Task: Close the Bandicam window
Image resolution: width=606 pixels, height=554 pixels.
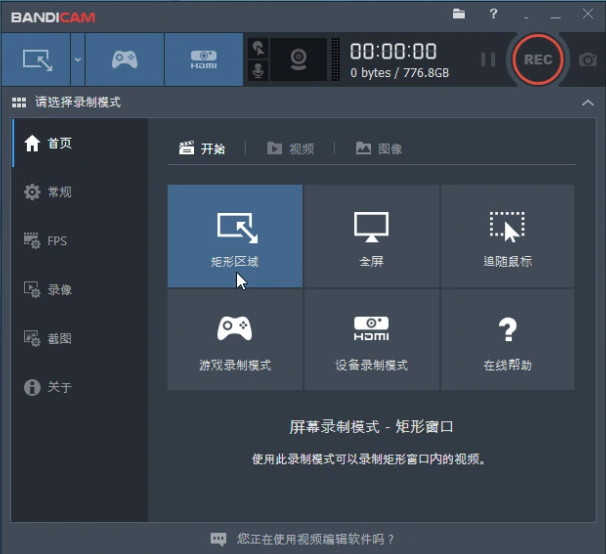Action: pos(588,14)
